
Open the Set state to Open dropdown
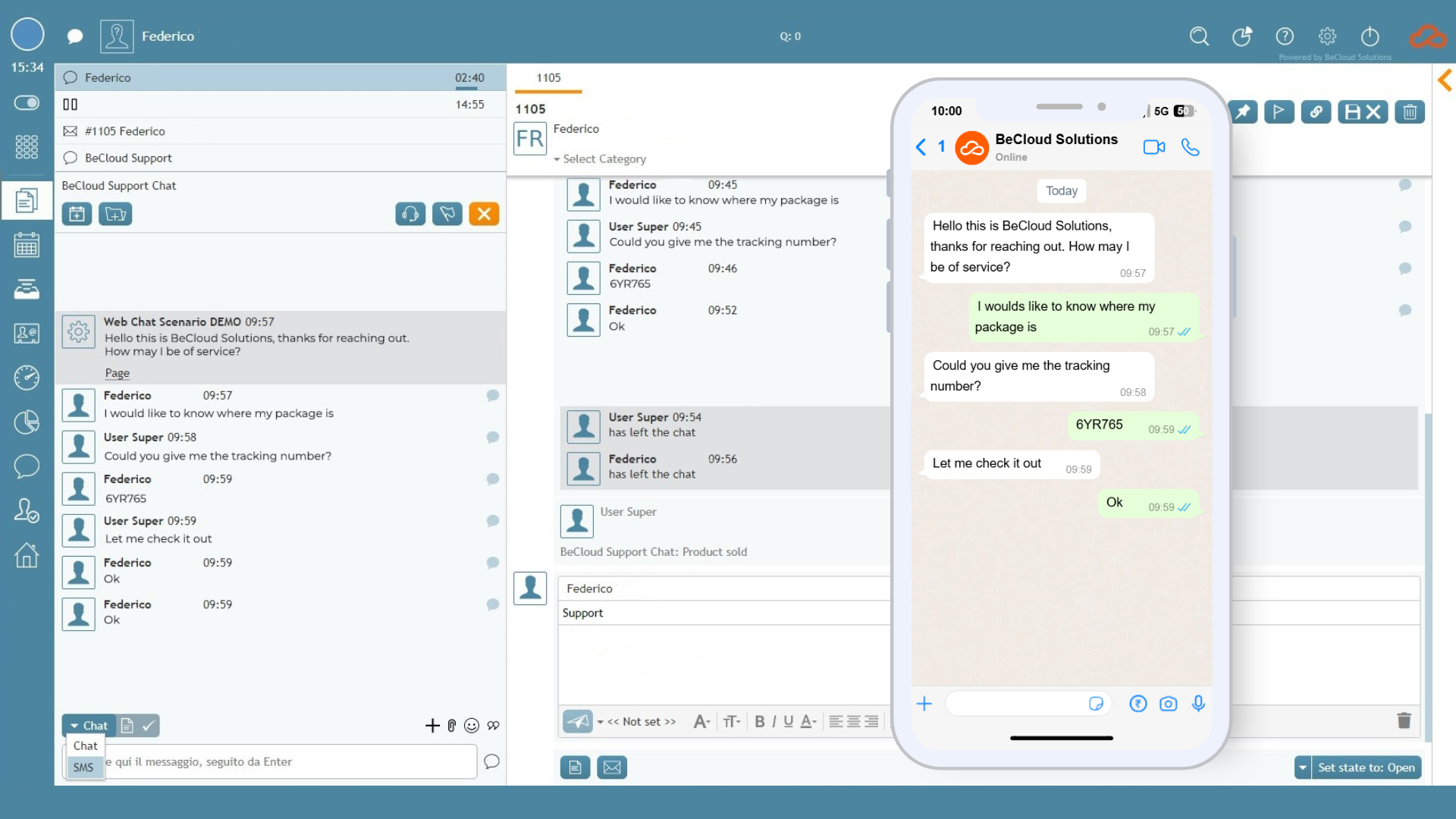(x=1302, y=767)
